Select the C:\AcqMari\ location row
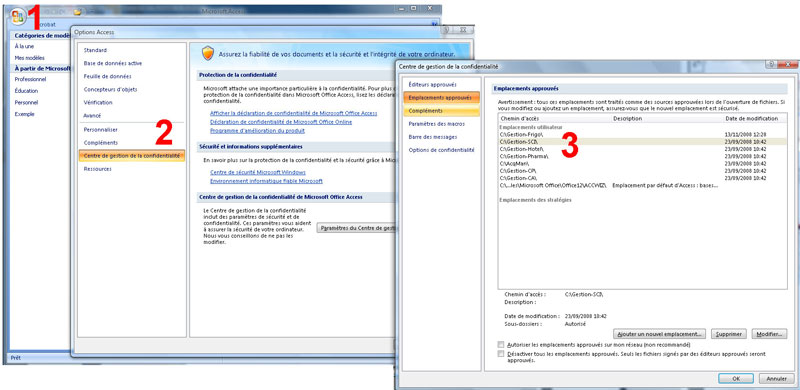 643,163
